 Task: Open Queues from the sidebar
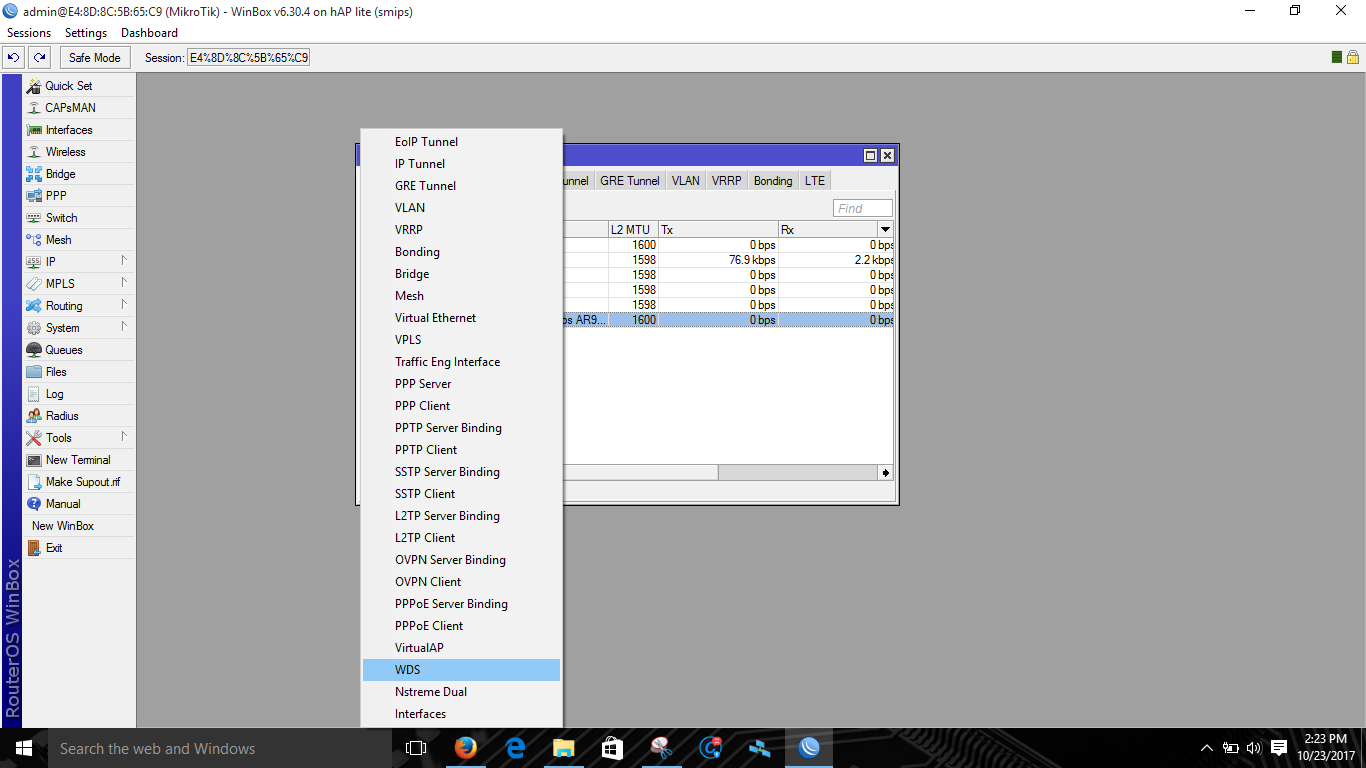tap(62, 349)
